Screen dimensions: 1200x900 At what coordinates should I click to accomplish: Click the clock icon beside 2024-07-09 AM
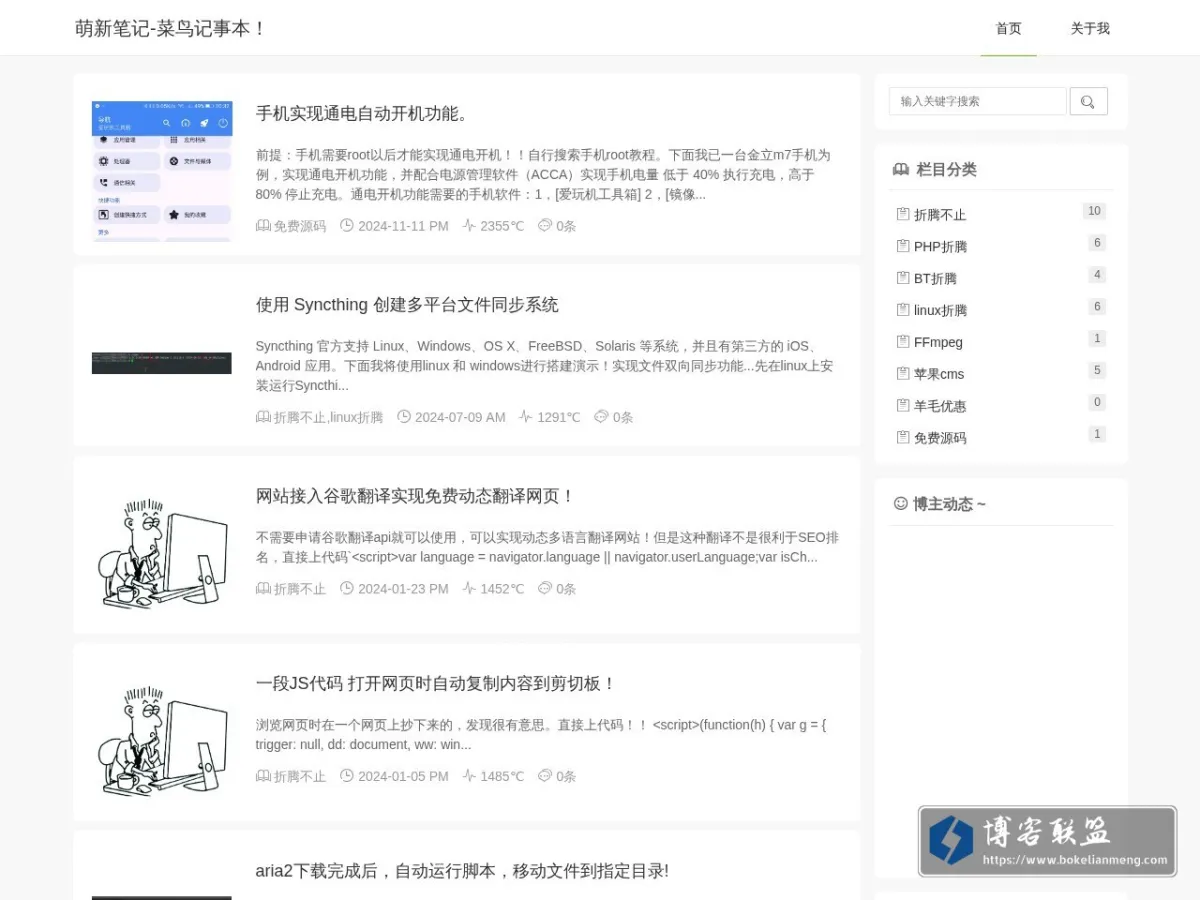point(404,417)
